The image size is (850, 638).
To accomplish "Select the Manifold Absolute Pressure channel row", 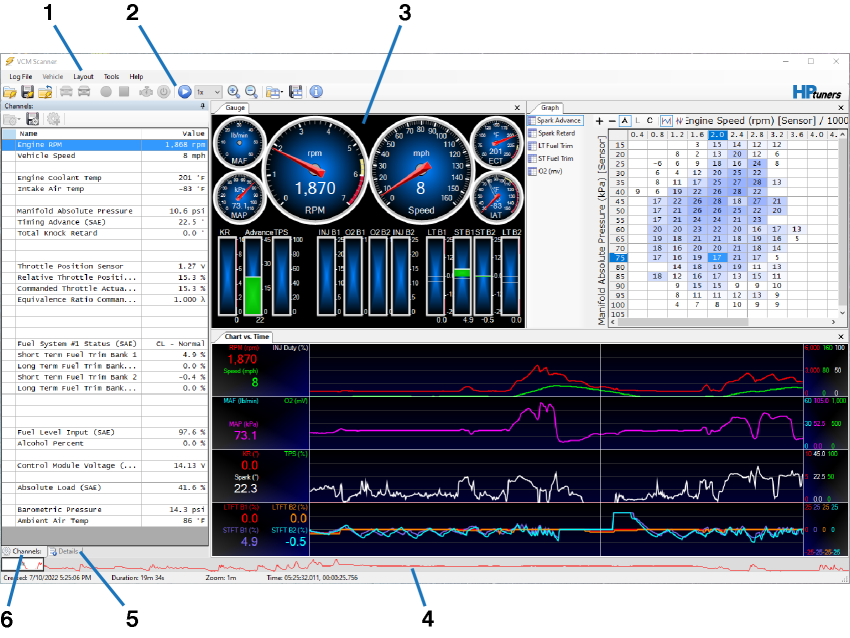I will click(x=105, y=211).
